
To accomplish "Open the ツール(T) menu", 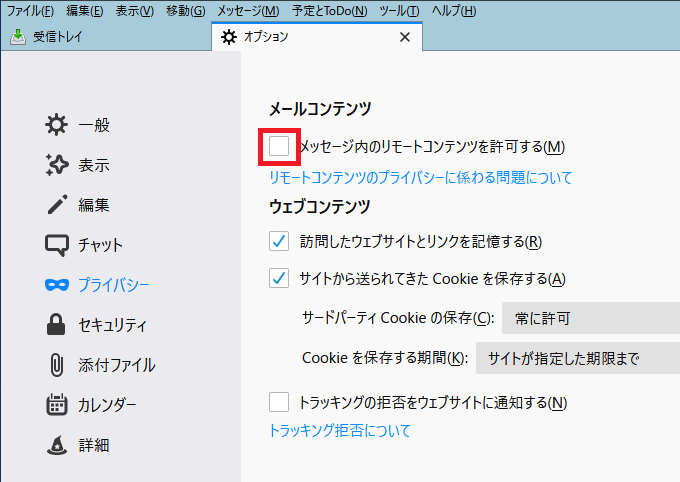I will tap(399, 11).
